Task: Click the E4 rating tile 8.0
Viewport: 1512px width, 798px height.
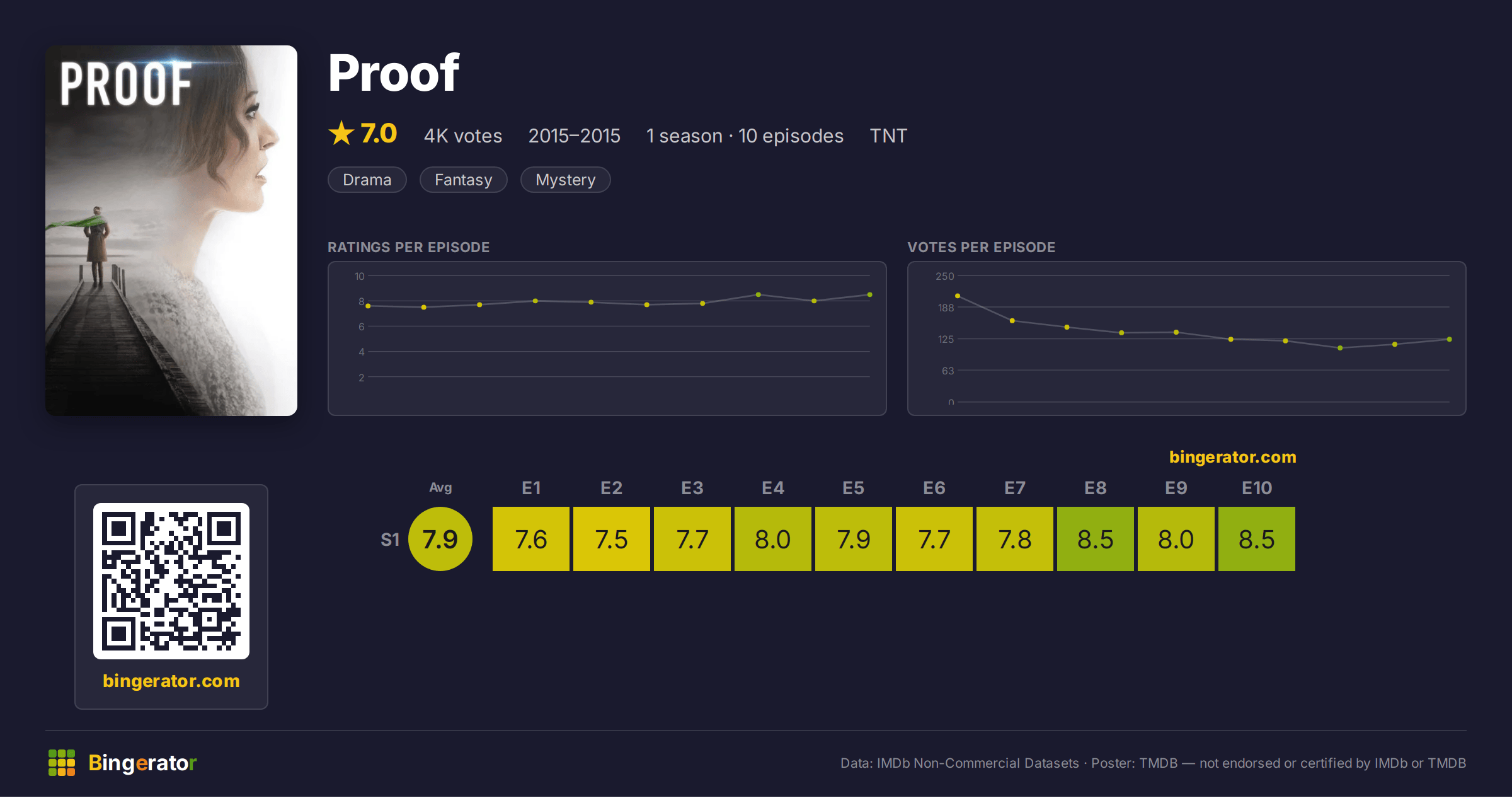Action: coord(773,539)
